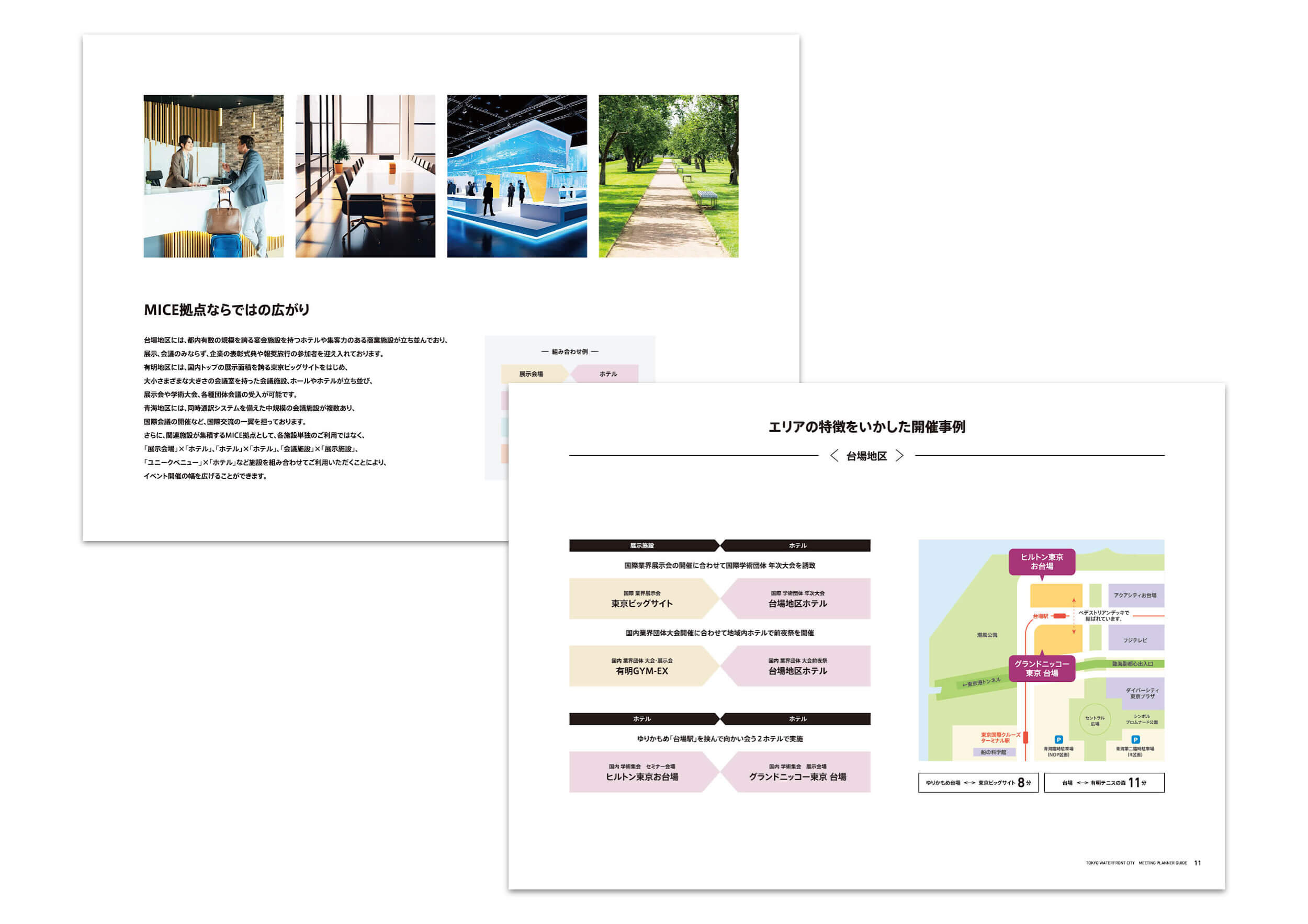This screenshot has height=924, width=1308.
Task: Click the 台場地区ホテル box labeled 国際 学術団体 年次大会
Action: tap(796, 599)
